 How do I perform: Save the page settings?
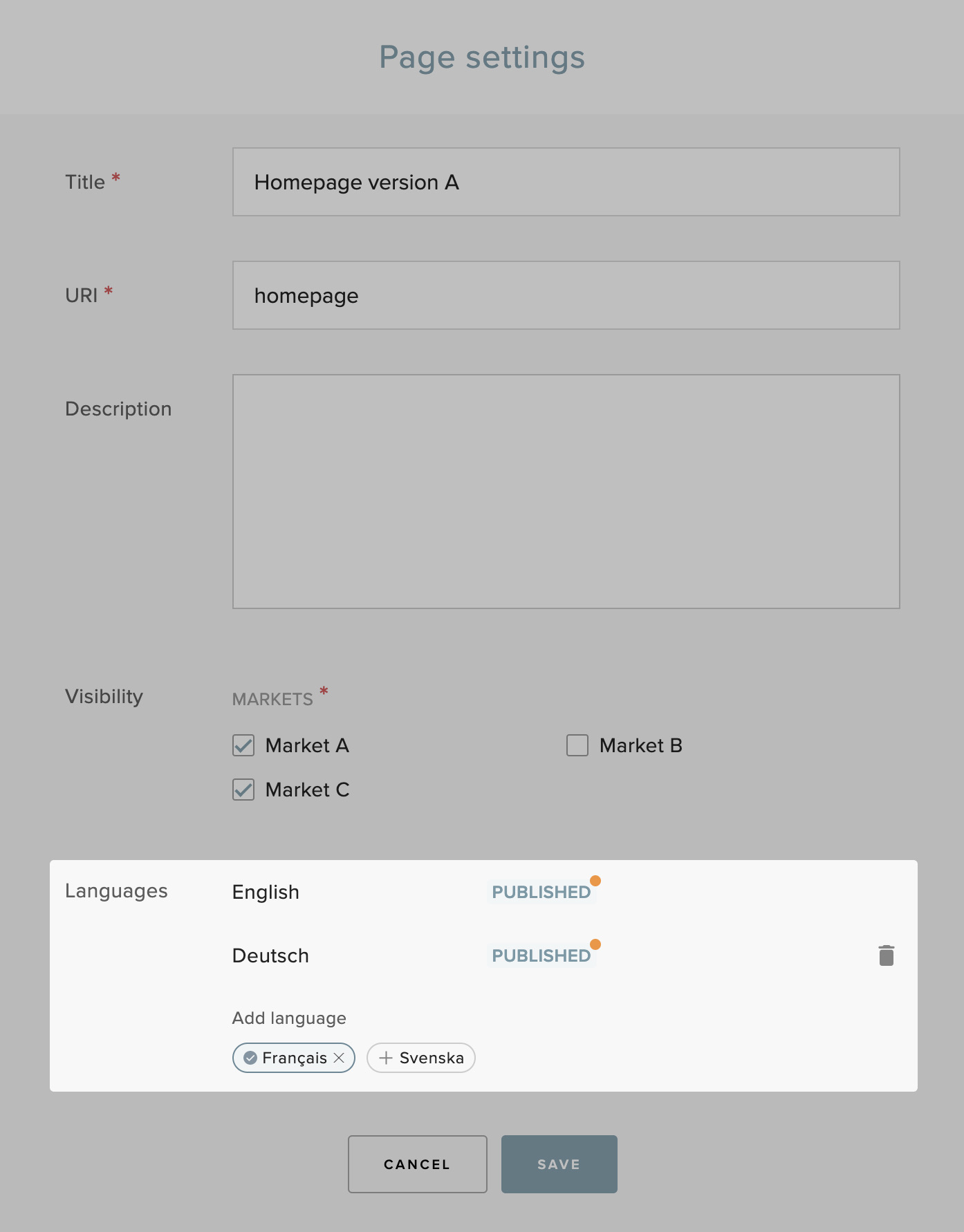coord(559,1164)
